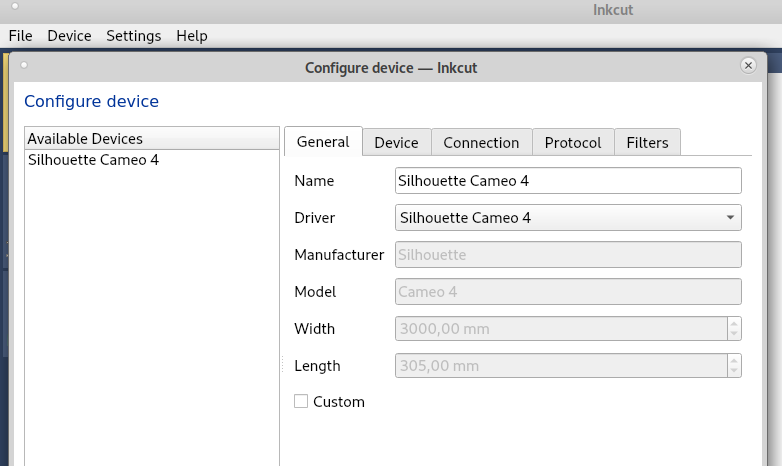Open the Connection tab
This screenshot has width=782, height=466.
(x=481, y=143)
